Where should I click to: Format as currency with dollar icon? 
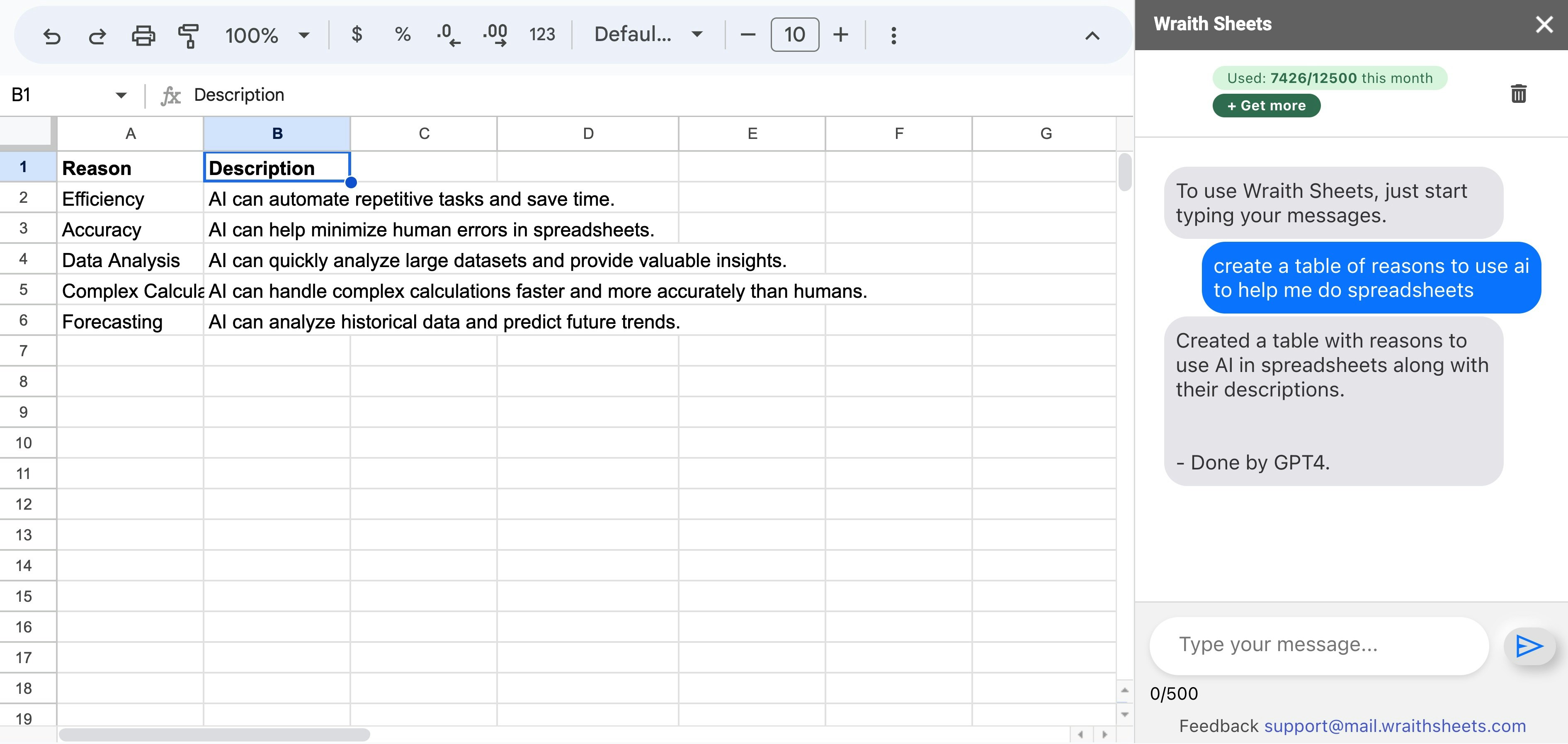tap(357, 35)
